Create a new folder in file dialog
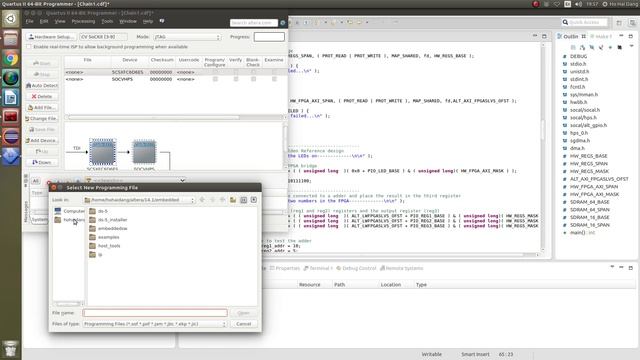 (x=233, y=200)
